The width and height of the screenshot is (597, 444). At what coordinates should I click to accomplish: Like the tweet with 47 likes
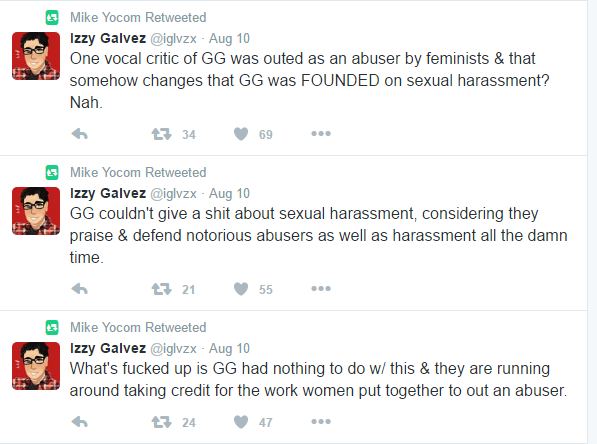click(241, 422)
